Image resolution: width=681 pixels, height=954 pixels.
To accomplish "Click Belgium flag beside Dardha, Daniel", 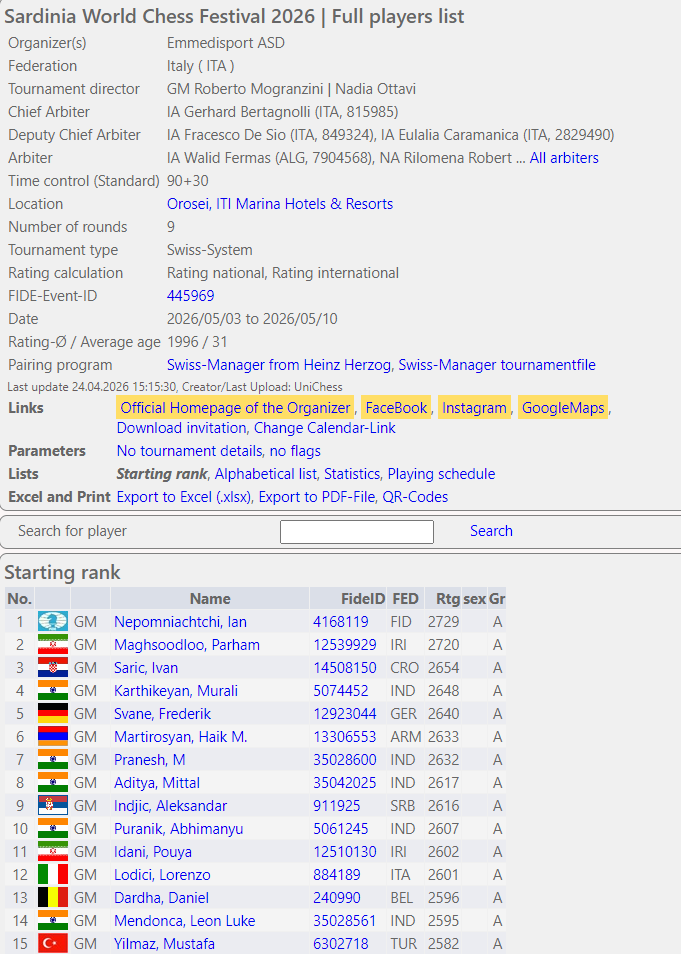I will pyautogui.click(x=53, y=897).
